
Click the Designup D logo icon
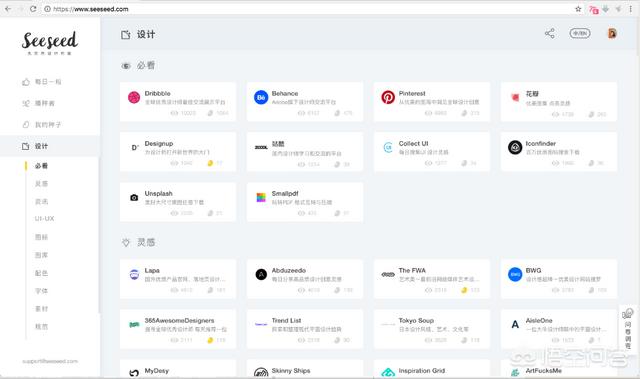(135, 147)
